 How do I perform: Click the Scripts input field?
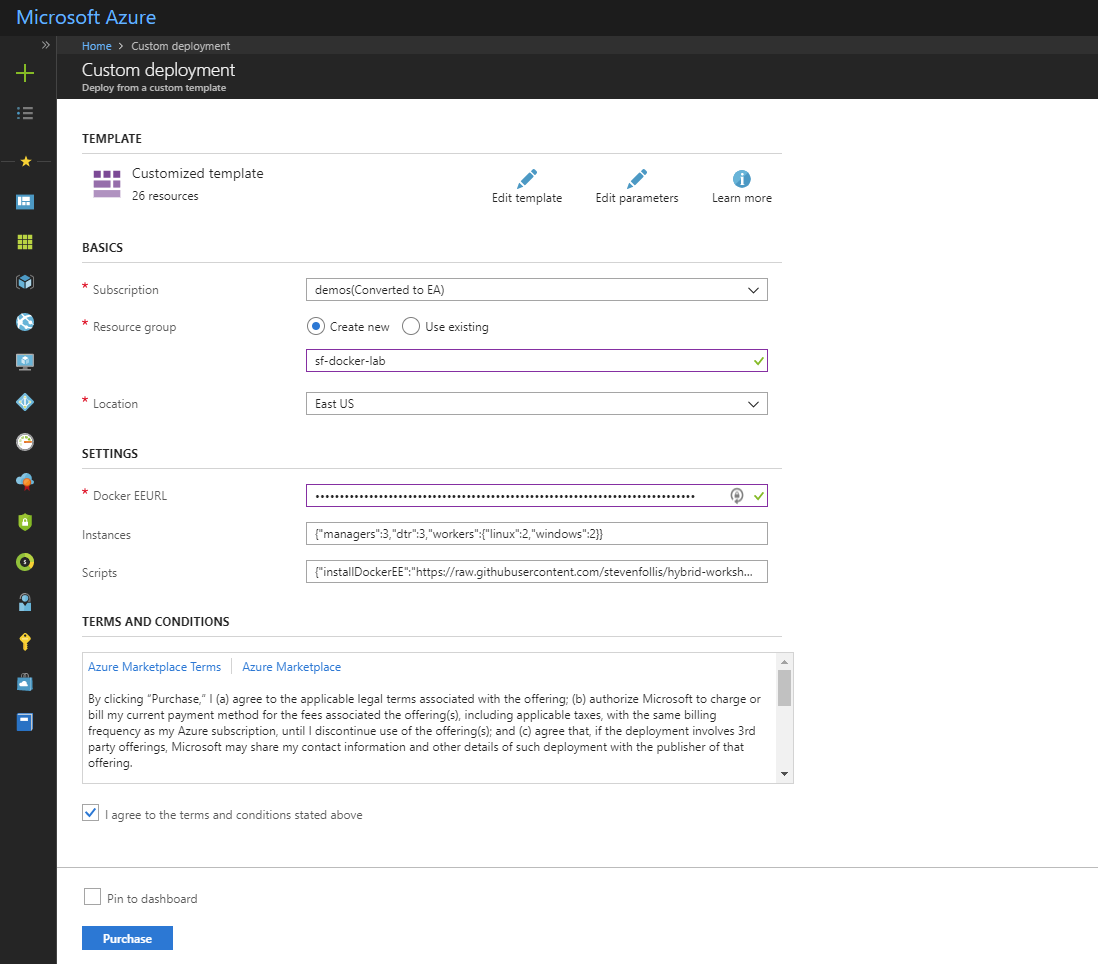[x=536, y=571]
